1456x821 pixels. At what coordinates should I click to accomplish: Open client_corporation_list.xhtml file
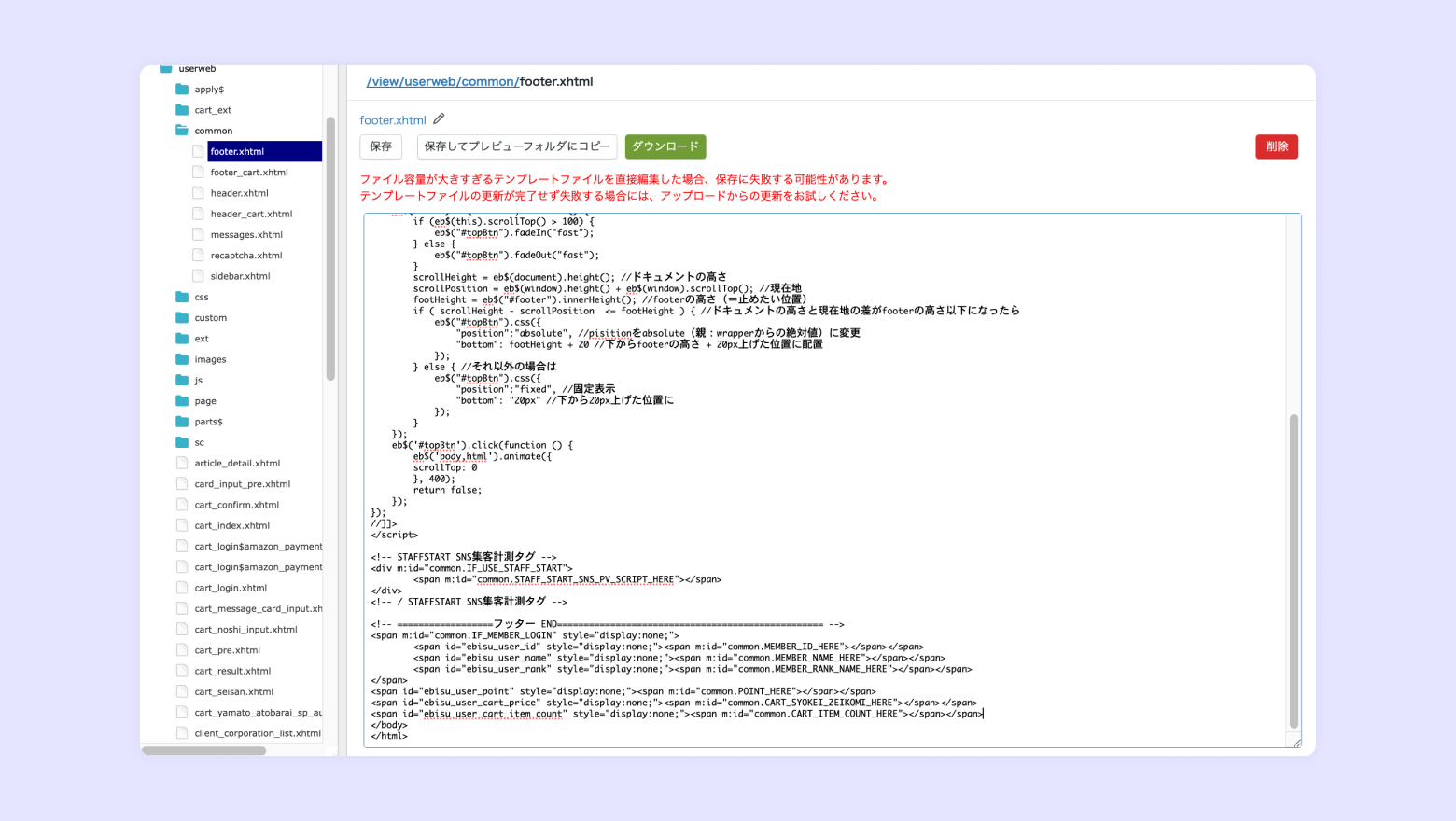[x=258, y=733]
